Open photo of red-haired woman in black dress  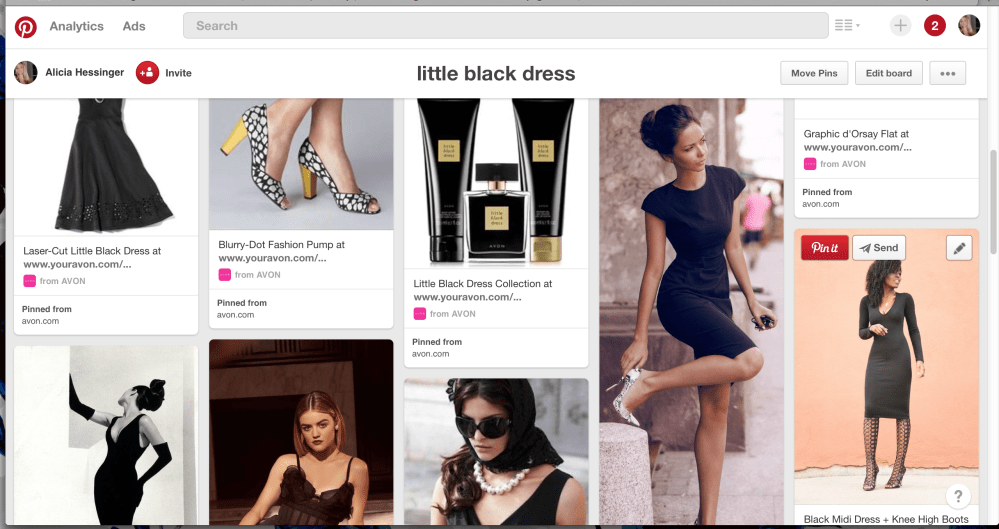[301, 432]
